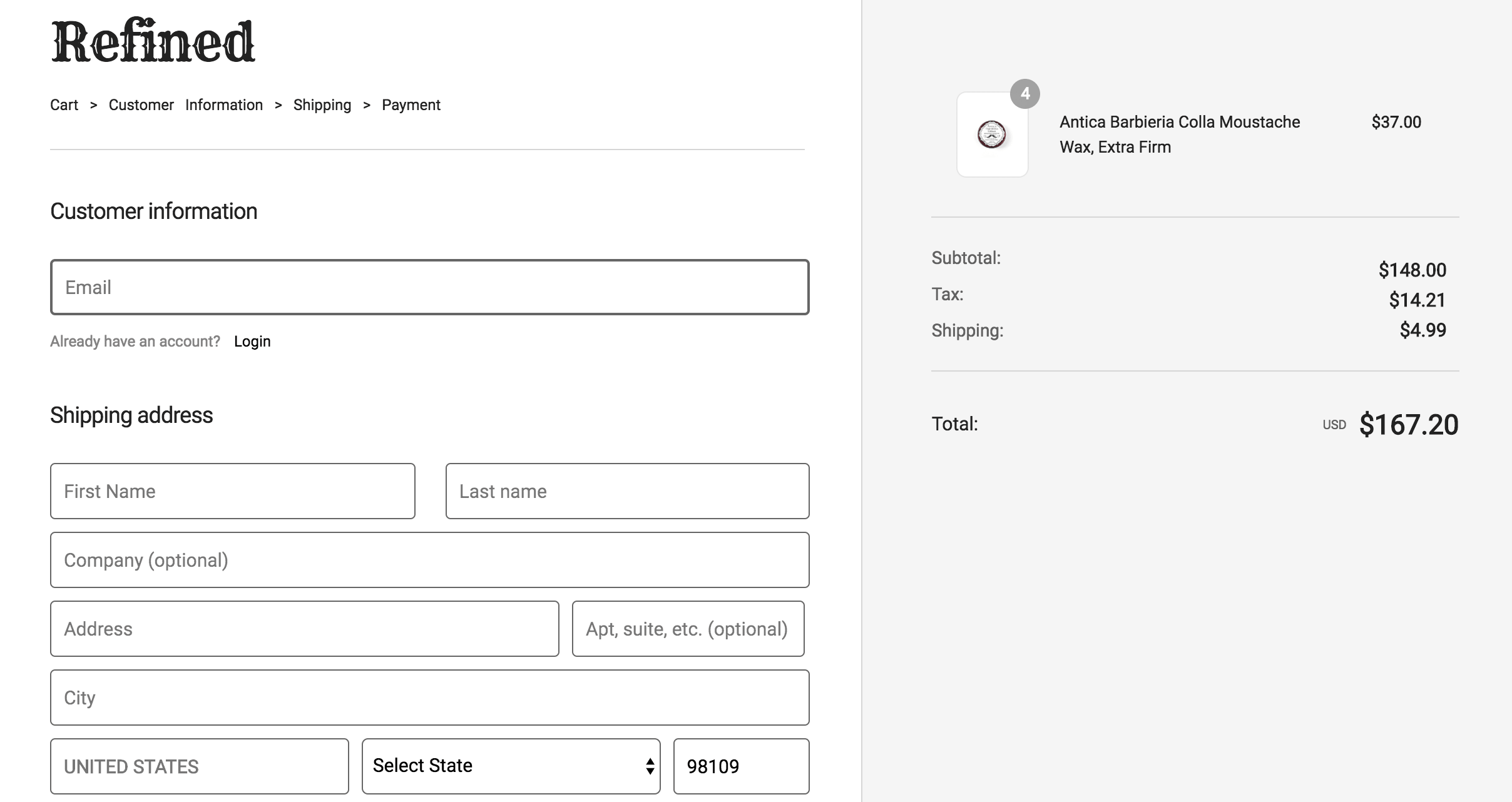Click the Company (optional) field
The image size is (1512, 802).
click(x=429, y=560)
